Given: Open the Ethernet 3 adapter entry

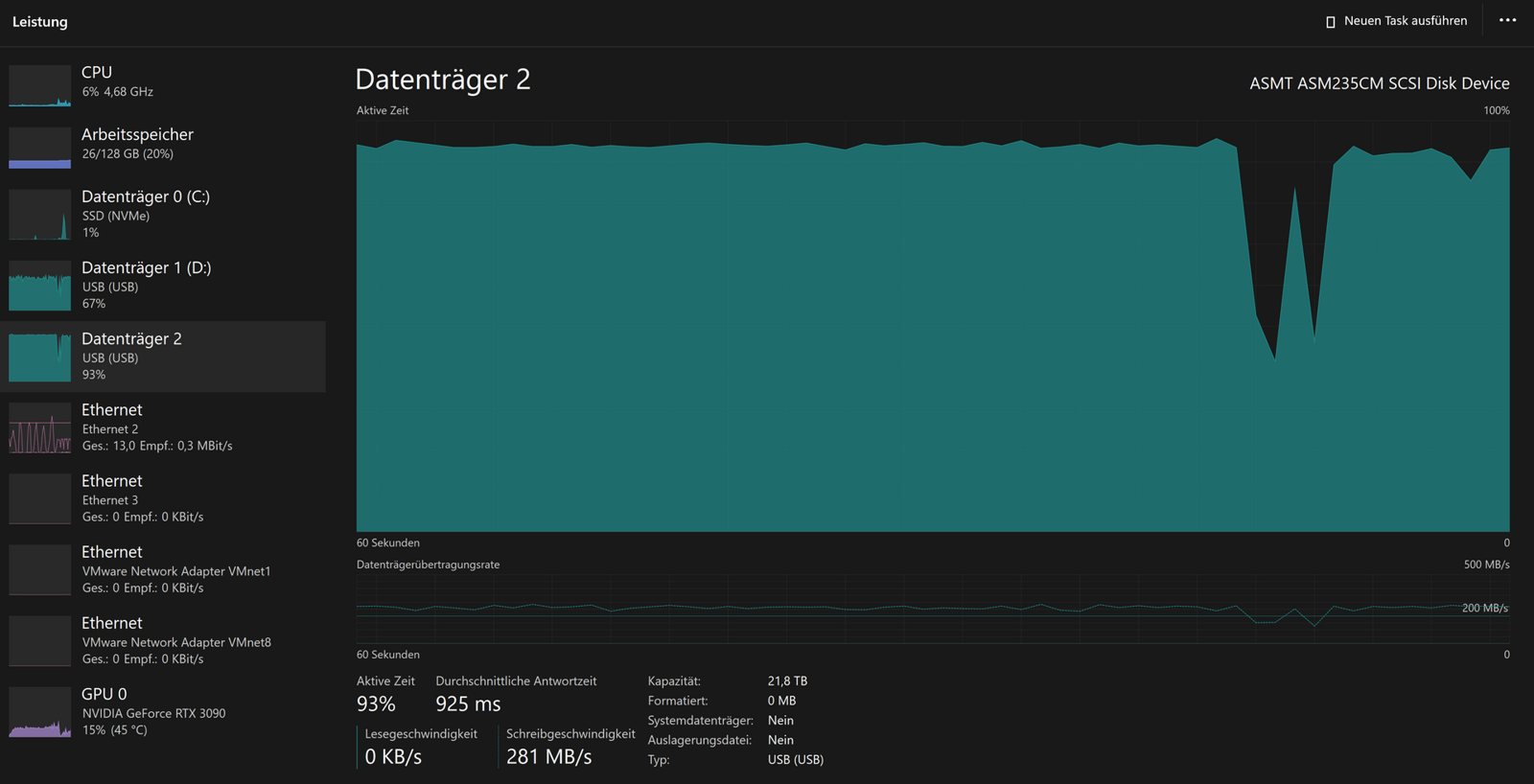Looking at the screenshot, I should pyautogui.click(x=163, y=498).
